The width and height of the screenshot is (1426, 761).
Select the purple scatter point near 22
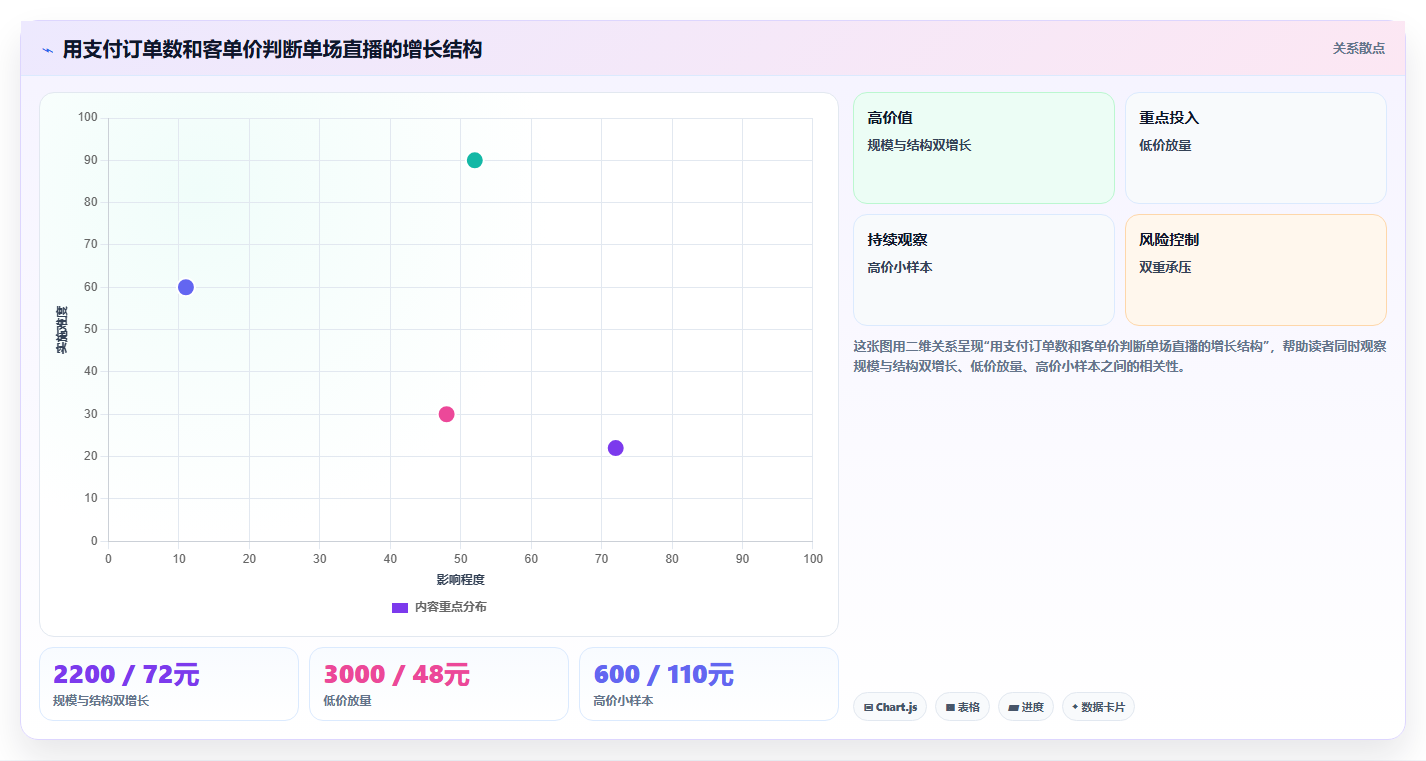[x=616, y=448]
